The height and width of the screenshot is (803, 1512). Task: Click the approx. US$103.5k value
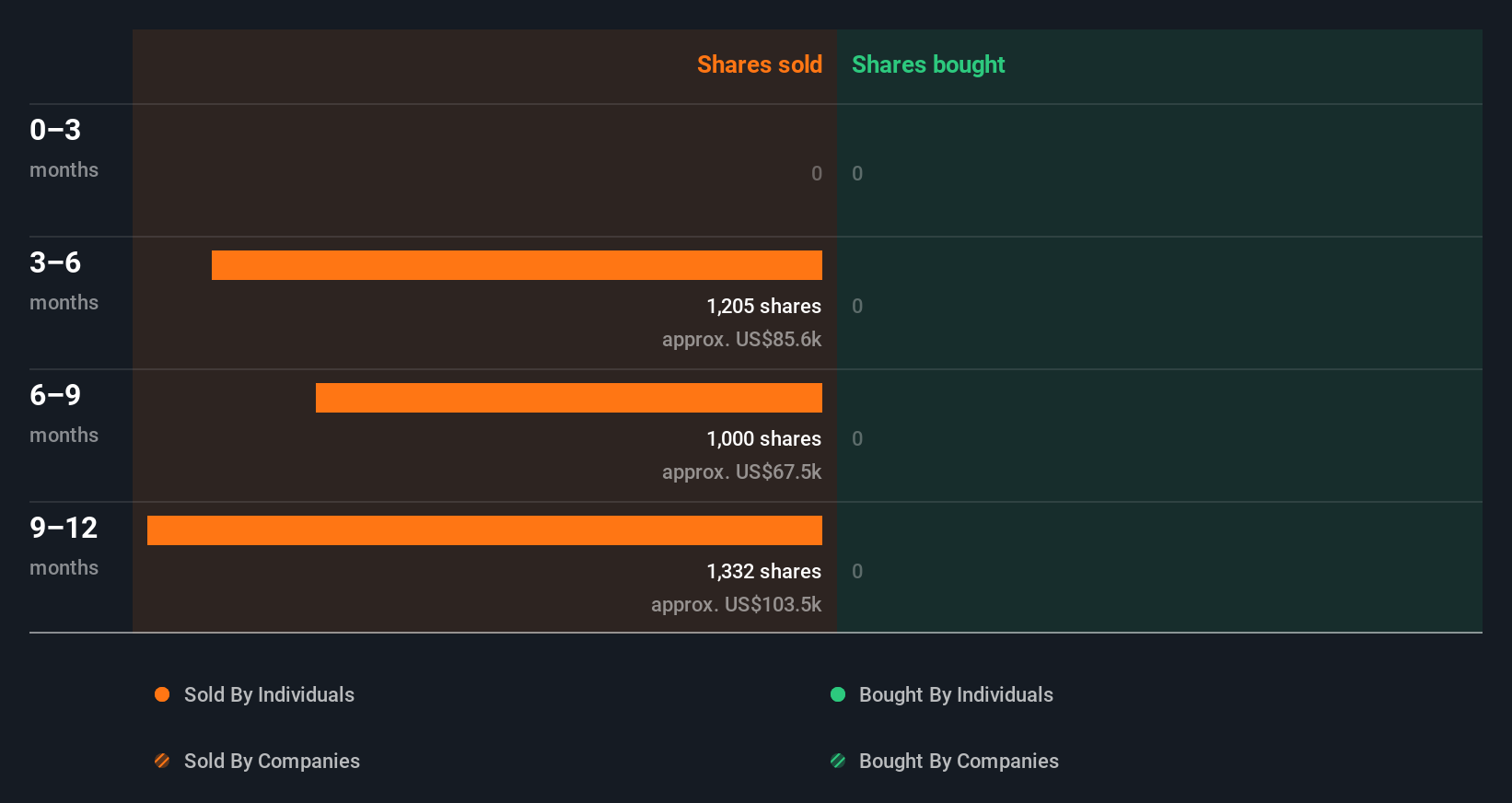pyautogui.click(x=736, y=604)
